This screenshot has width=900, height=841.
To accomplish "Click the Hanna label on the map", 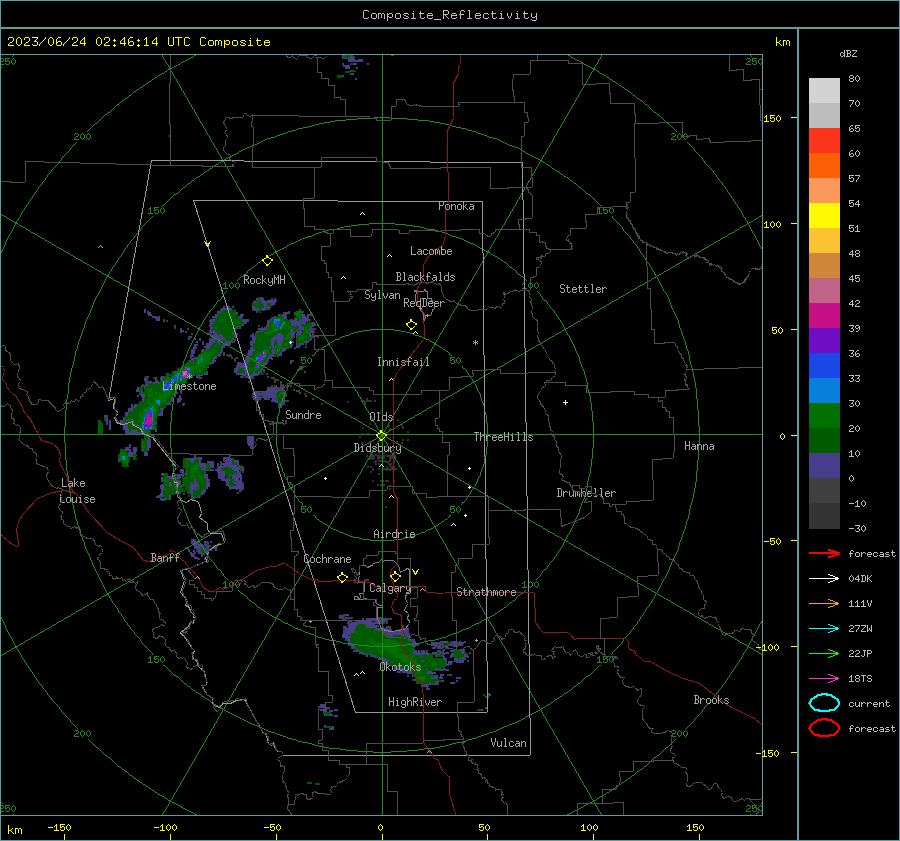I will 699,446.
